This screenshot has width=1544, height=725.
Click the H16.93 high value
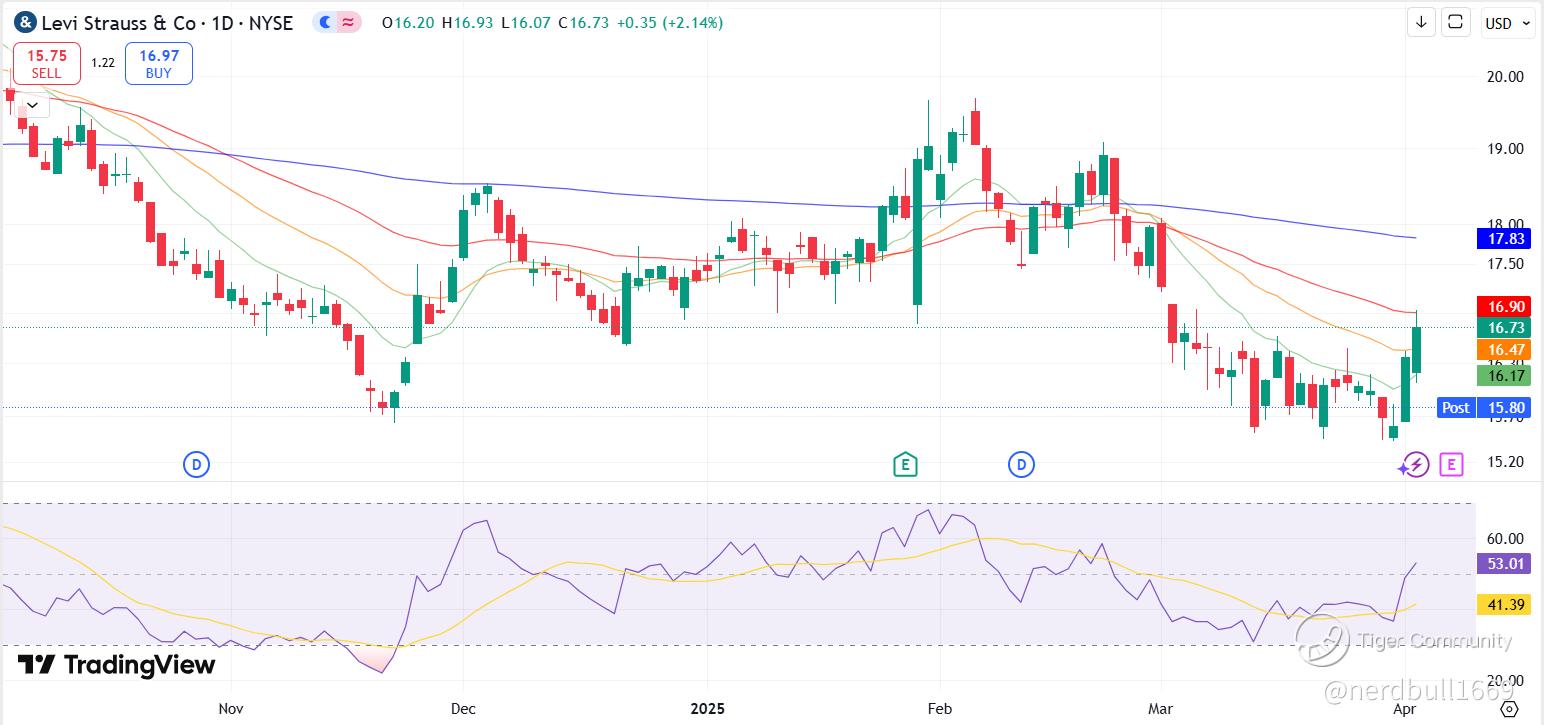click(466, 23)
